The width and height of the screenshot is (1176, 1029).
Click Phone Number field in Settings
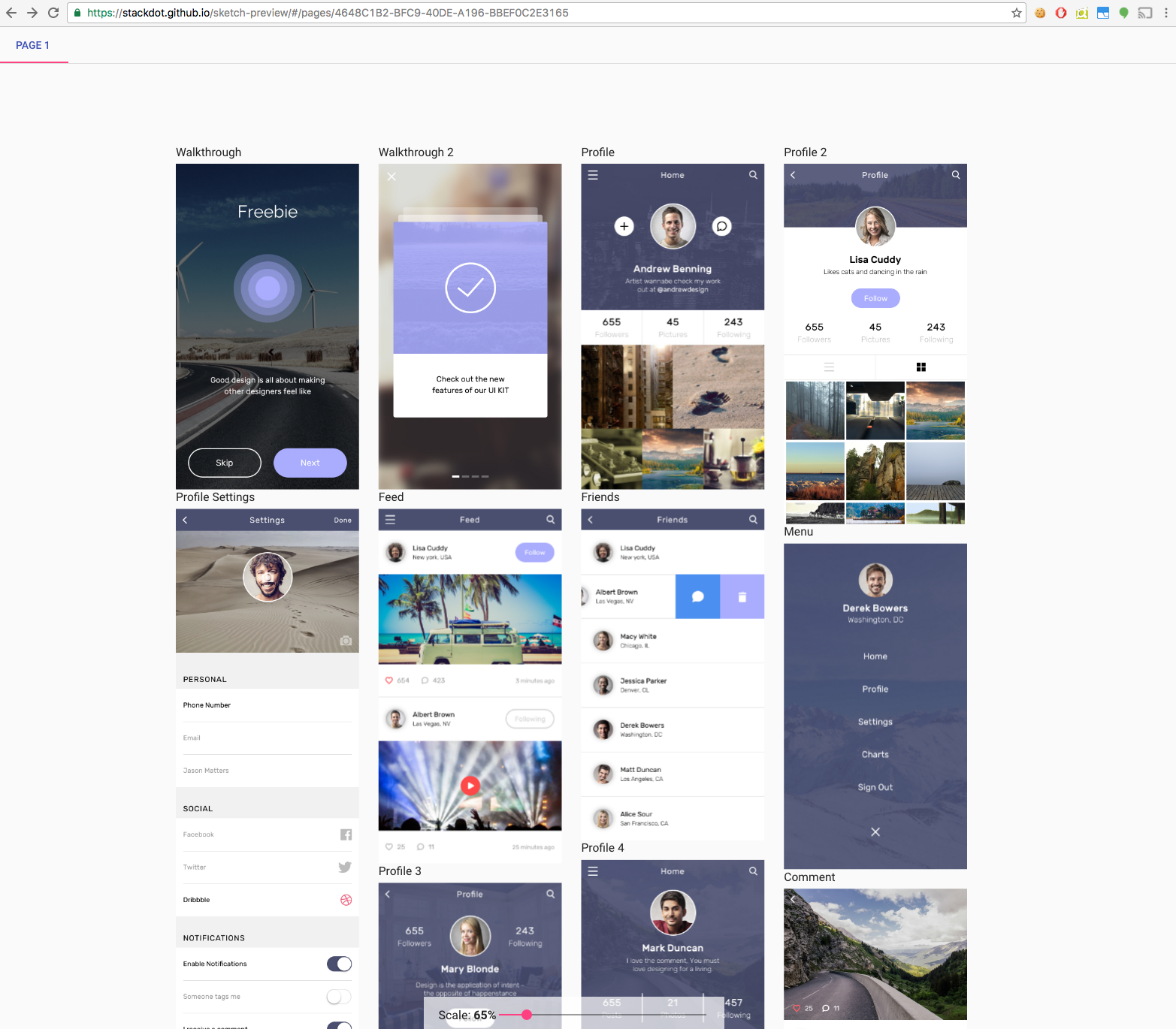pyautogui.click(x=268, y=705)
